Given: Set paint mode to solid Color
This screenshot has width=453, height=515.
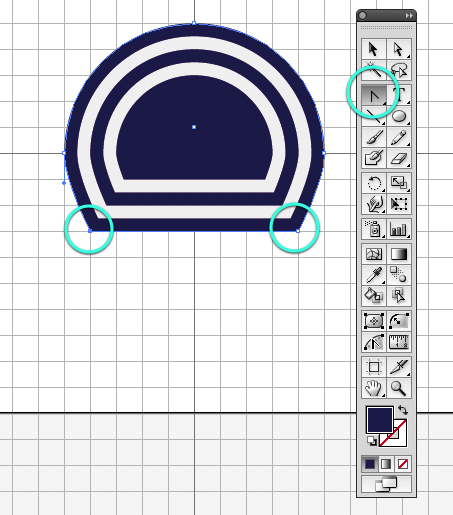Looking at the screenshot, I should pyautogui.click(x=370, y=464).
